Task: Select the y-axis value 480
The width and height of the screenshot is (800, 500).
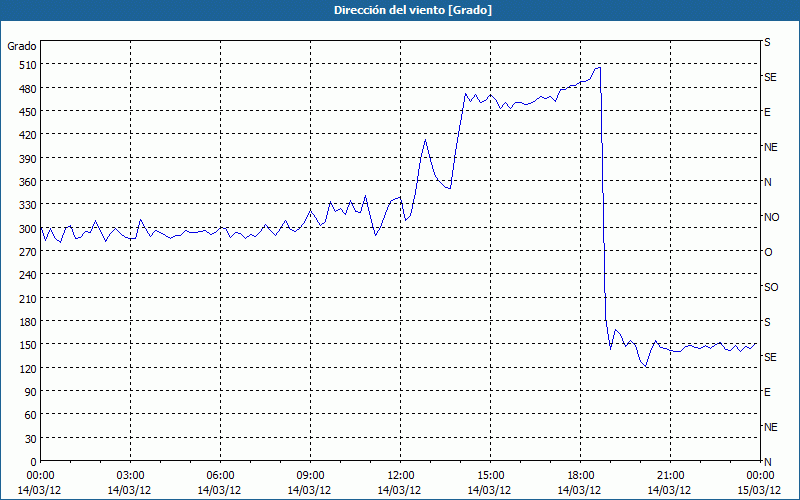Action: [x=28, y=88]
